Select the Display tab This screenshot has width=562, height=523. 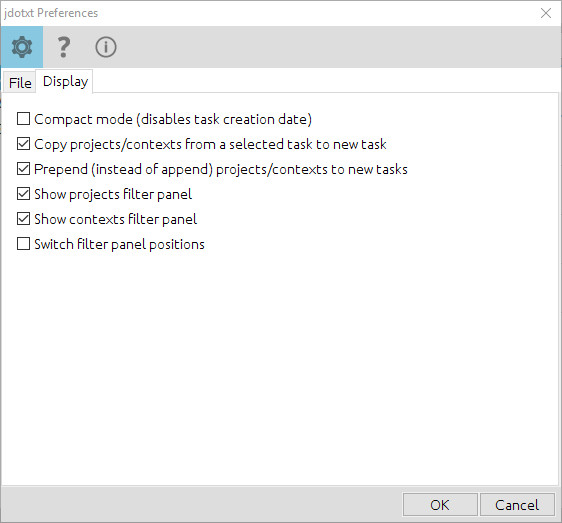click(65, 81)
